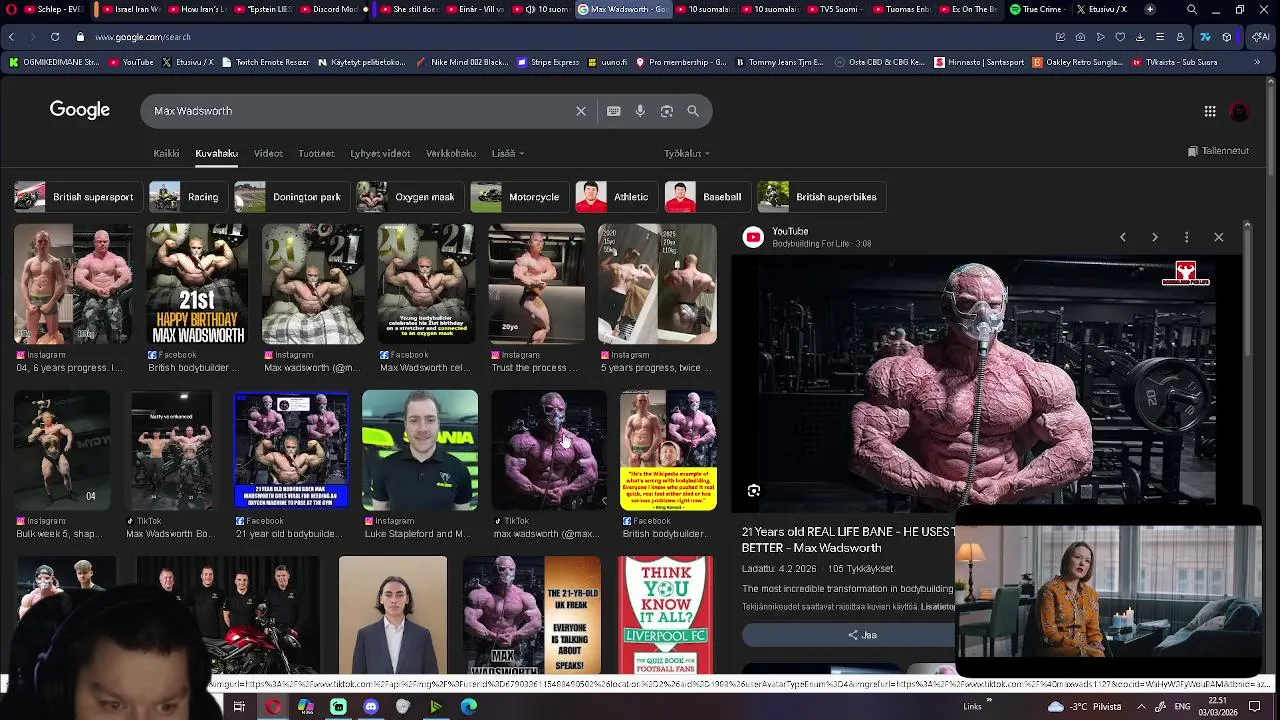This screenshot has height=720, width=1280.
Task: Click the browser address bar
Action: 560,37
